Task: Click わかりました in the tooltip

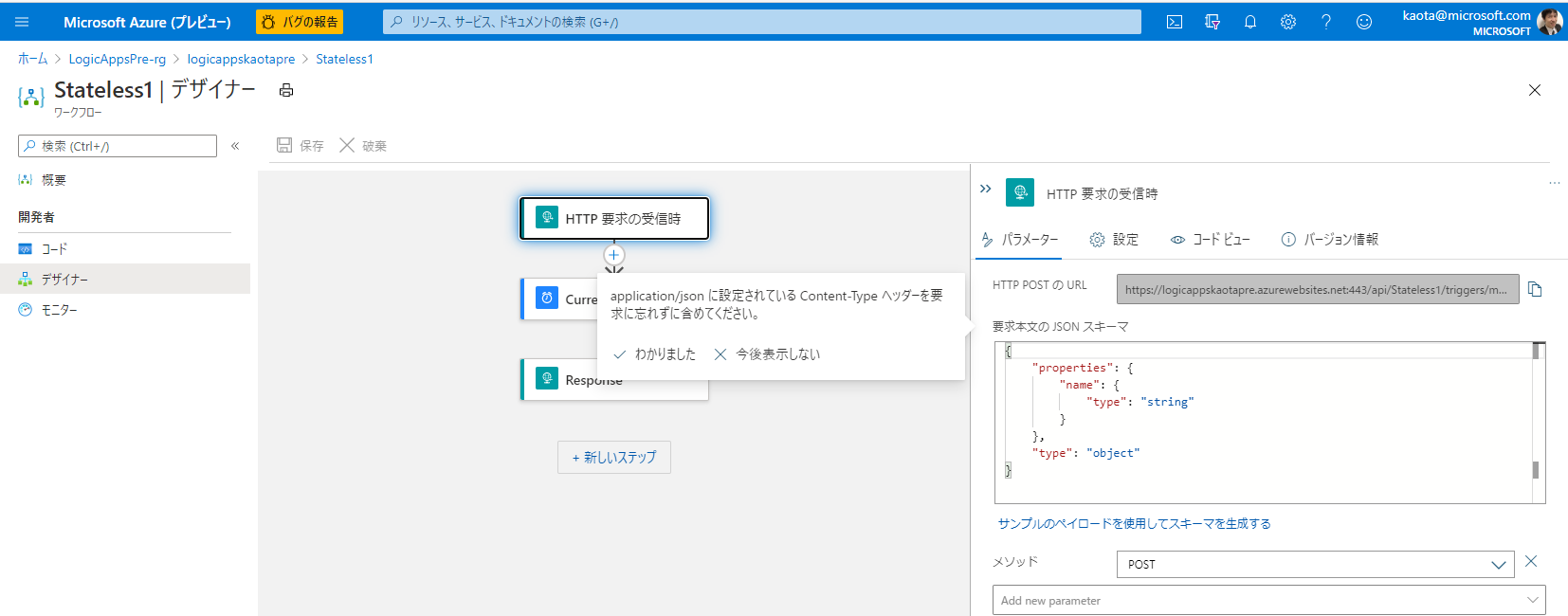Action: point(655,354)
